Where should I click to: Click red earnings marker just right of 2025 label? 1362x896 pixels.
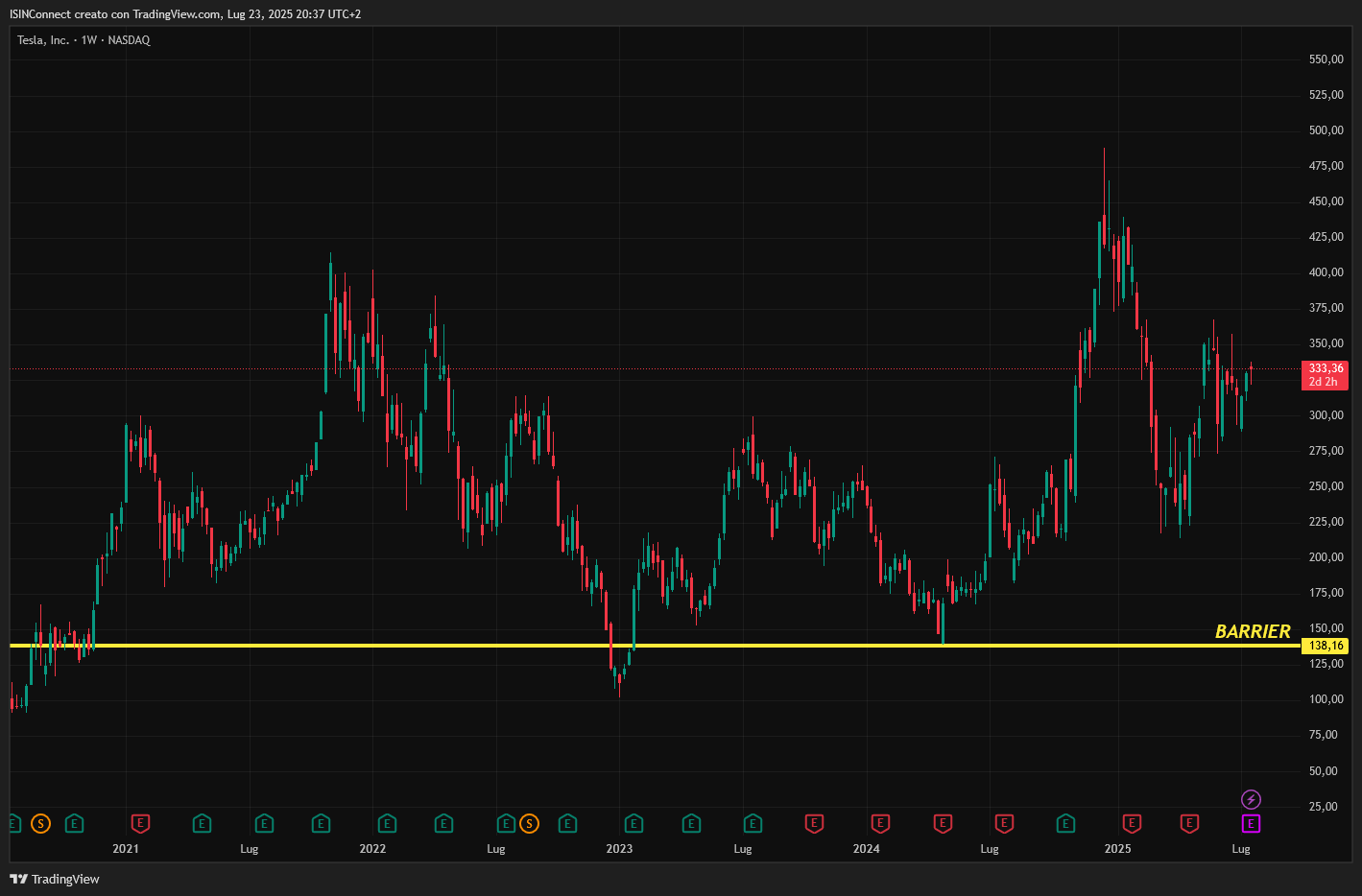[1132, 823]
